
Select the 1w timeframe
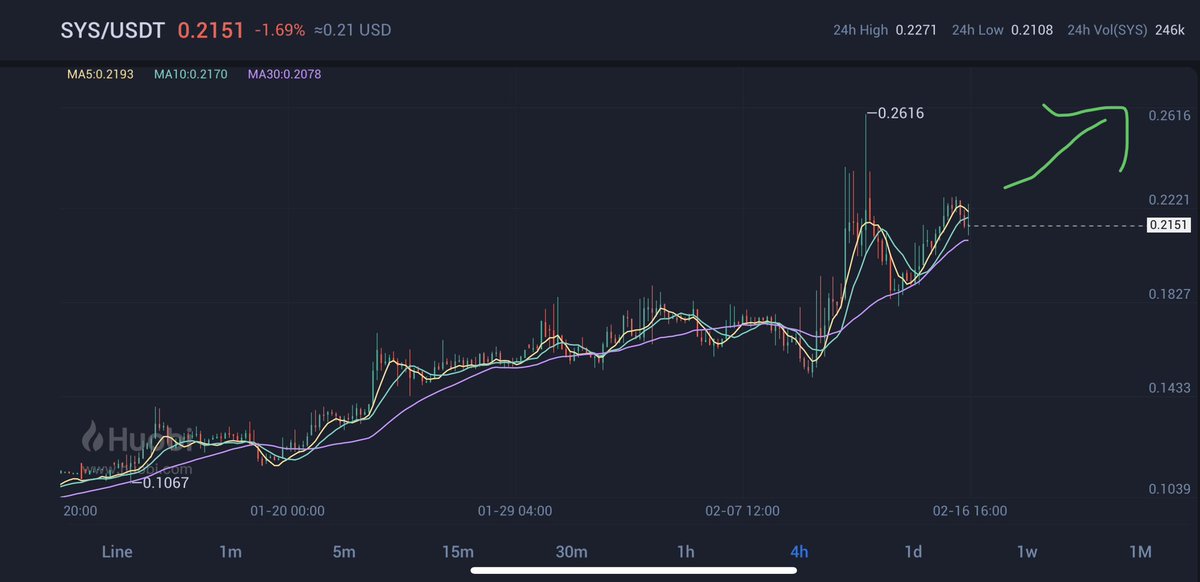[x=1026, y=551]
